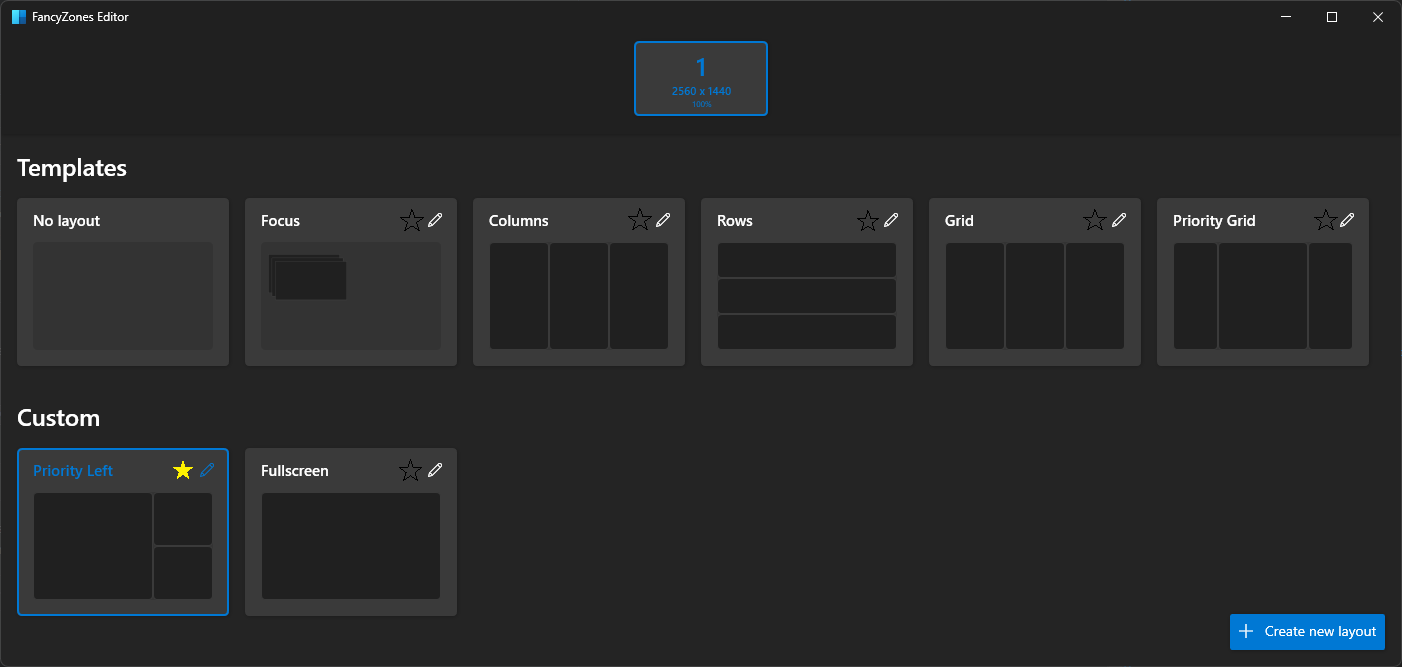Click the No layout title text
Viewport: 1402px width, 667px height.
[67, 221]
